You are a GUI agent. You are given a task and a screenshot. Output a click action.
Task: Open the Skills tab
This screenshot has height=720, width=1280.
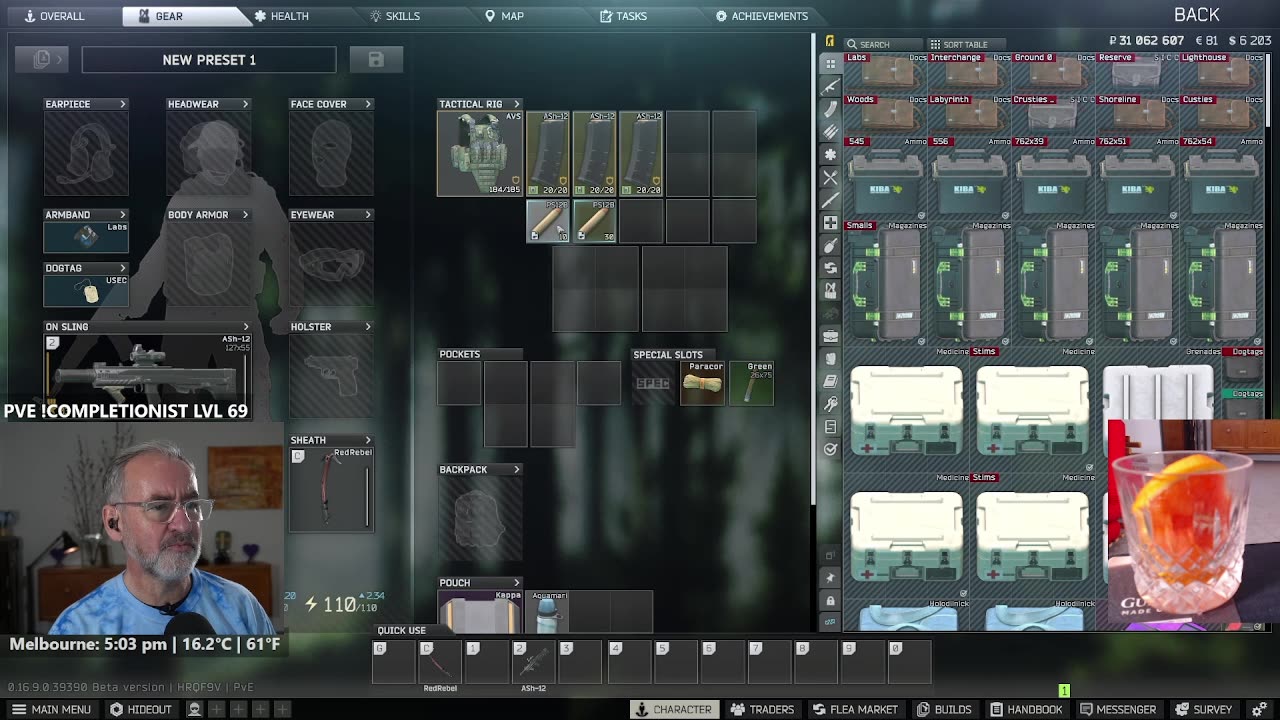[395, 16]
